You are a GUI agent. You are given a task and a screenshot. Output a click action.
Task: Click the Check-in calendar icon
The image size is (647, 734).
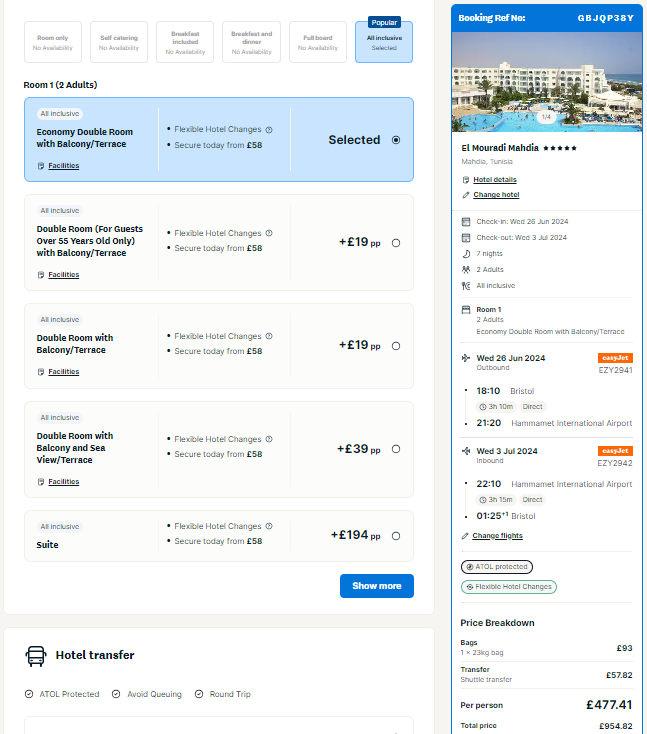[x=466, y=221]
